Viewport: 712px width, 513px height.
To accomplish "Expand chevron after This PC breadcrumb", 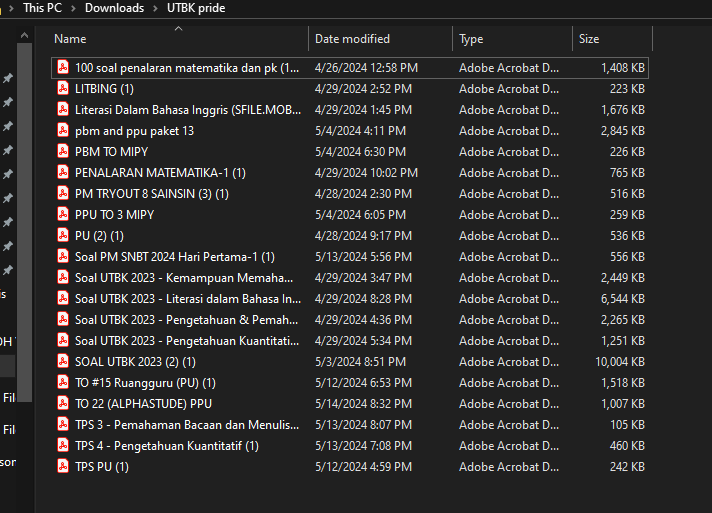I will point(73,8).
